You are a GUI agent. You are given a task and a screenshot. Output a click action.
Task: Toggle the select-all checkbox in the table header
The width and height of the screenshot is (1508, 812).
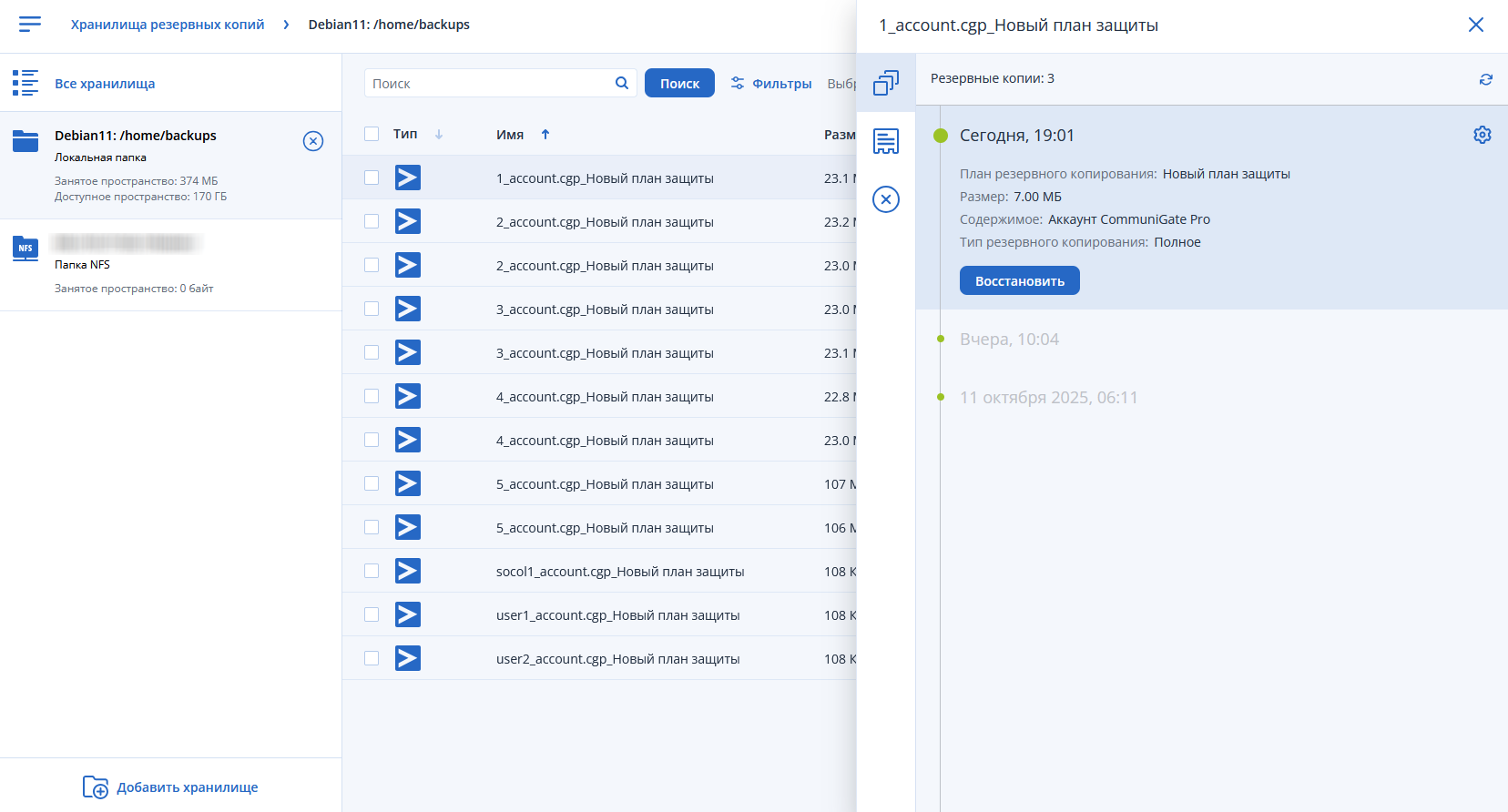pos(372,134)
